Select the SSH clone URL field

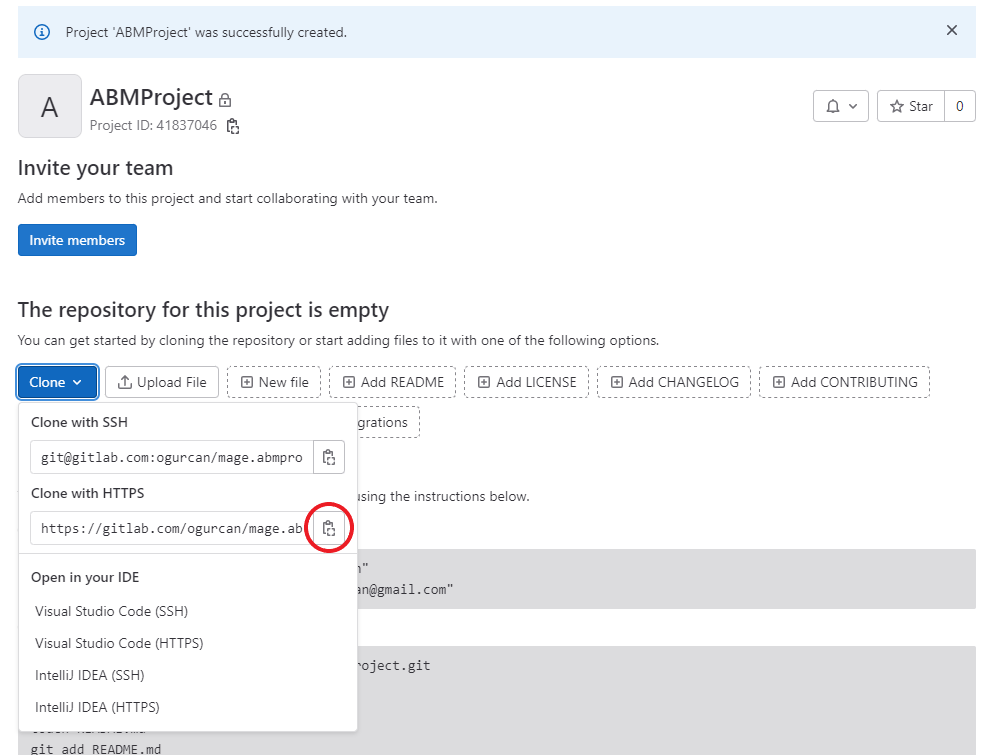coord(172,457)
